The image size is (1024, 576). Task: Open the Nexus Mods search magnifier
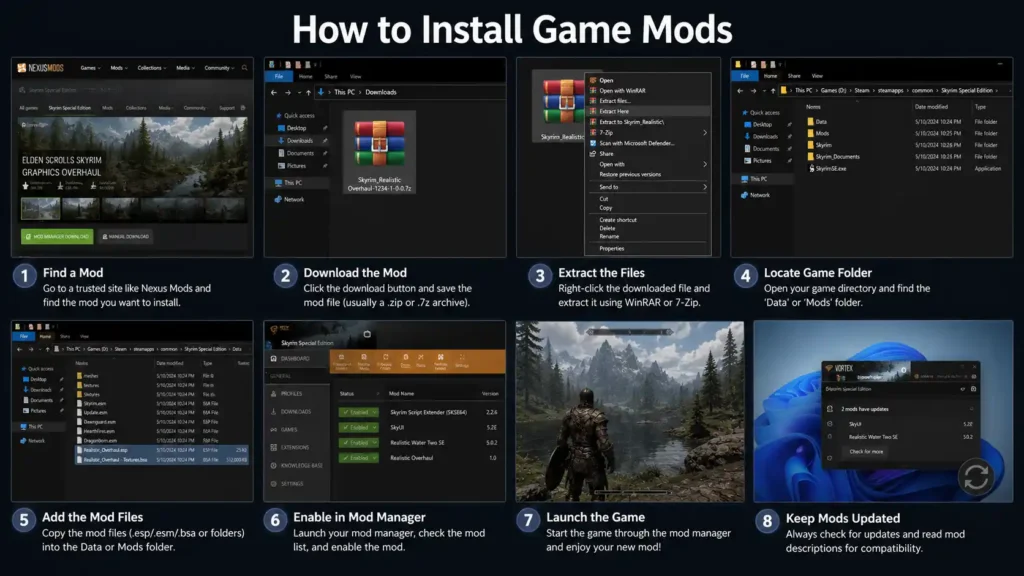pos(245,68)
